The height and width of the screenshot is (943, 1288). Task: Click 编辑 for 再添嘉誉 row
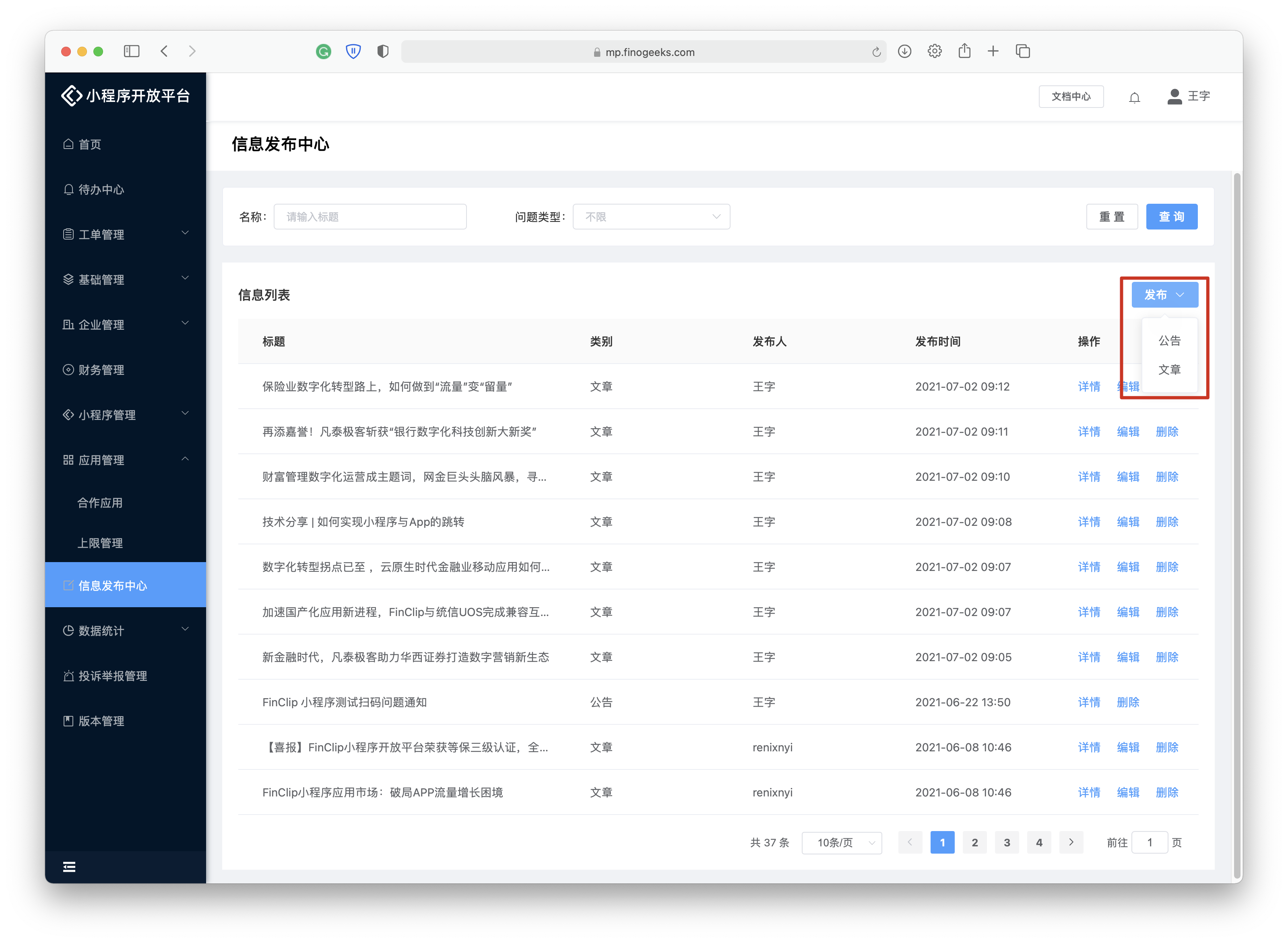tap(1128, 432)
